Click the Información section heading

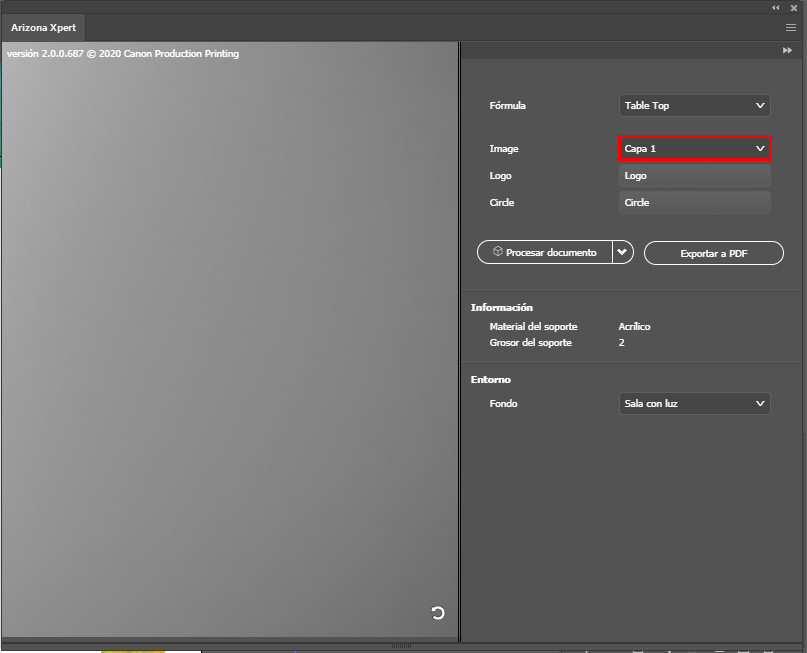pyautogui.click(x=501, y=307)
